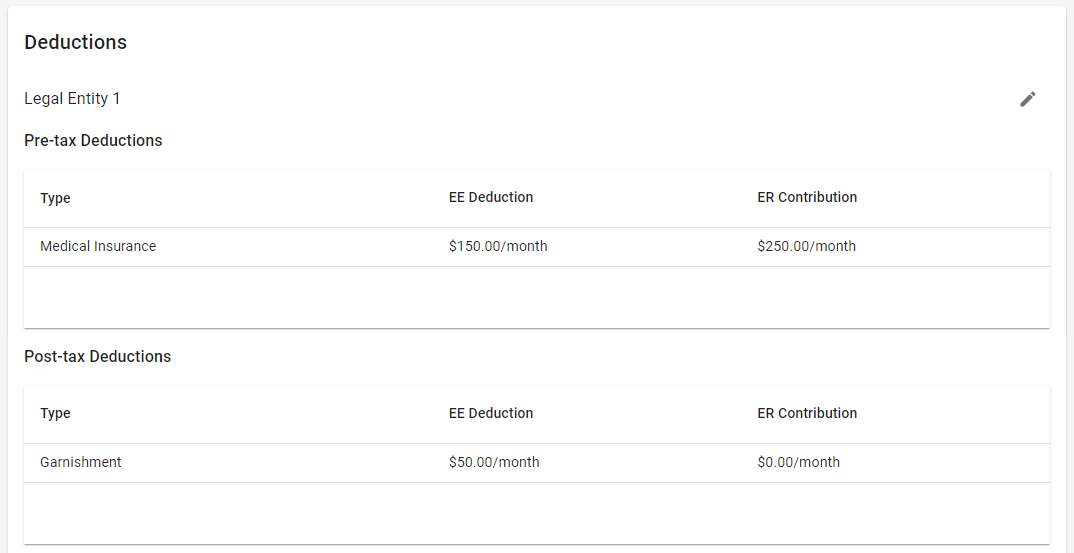
Task: Click the pencil edit icon for Legal Entity 1
Action: tap(1027, 99)
